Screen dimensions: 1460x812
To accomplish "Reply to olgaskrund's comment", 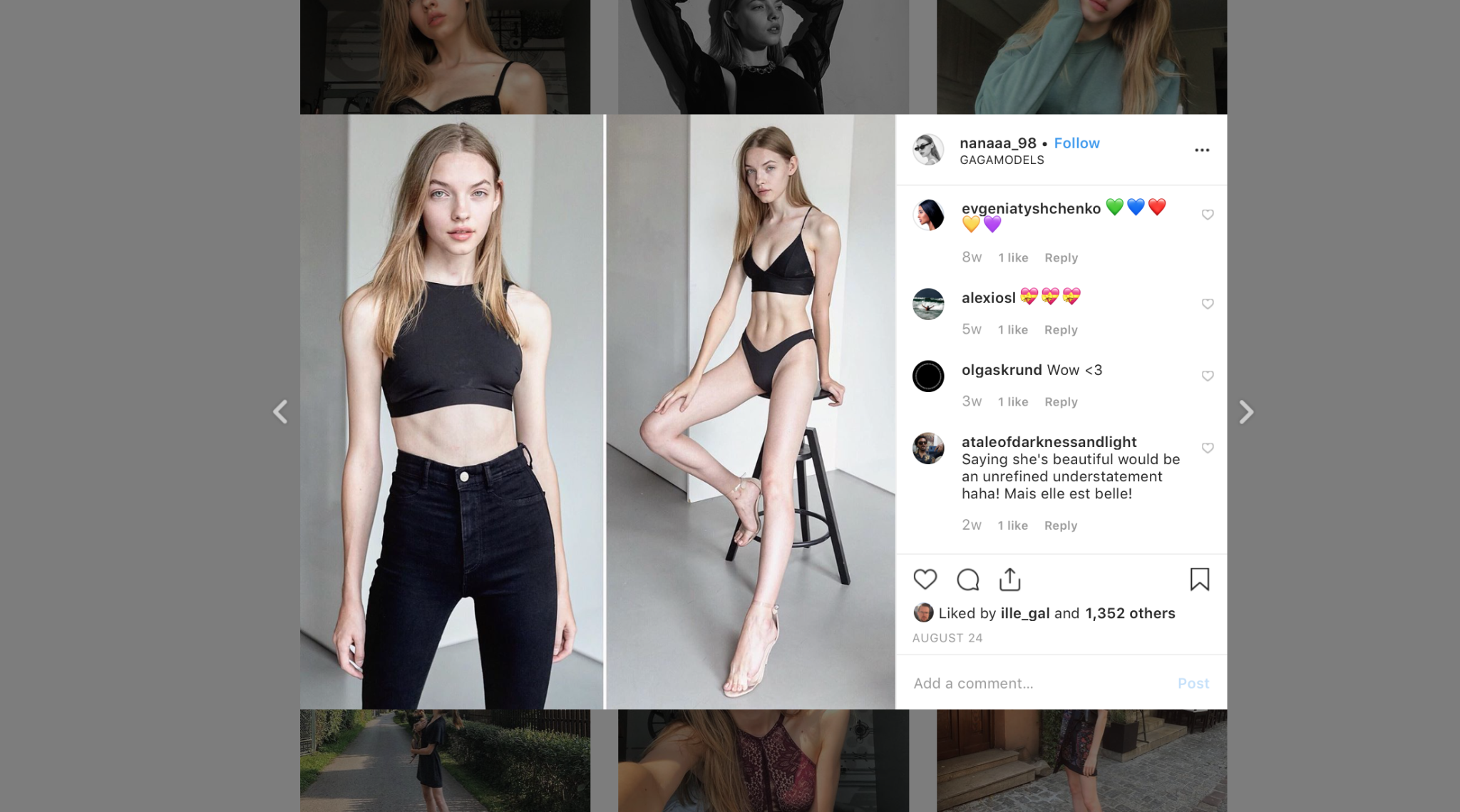I will point(1061,401).
